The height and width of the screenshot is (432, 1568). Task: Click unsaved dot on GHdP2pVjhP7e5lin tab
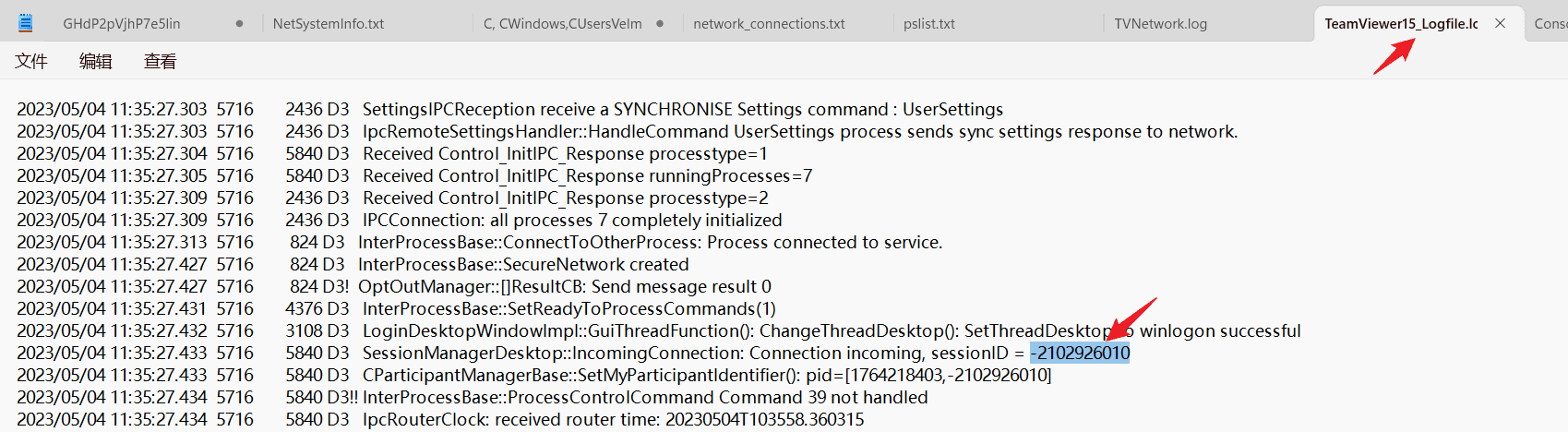click(x=240, y=24)
